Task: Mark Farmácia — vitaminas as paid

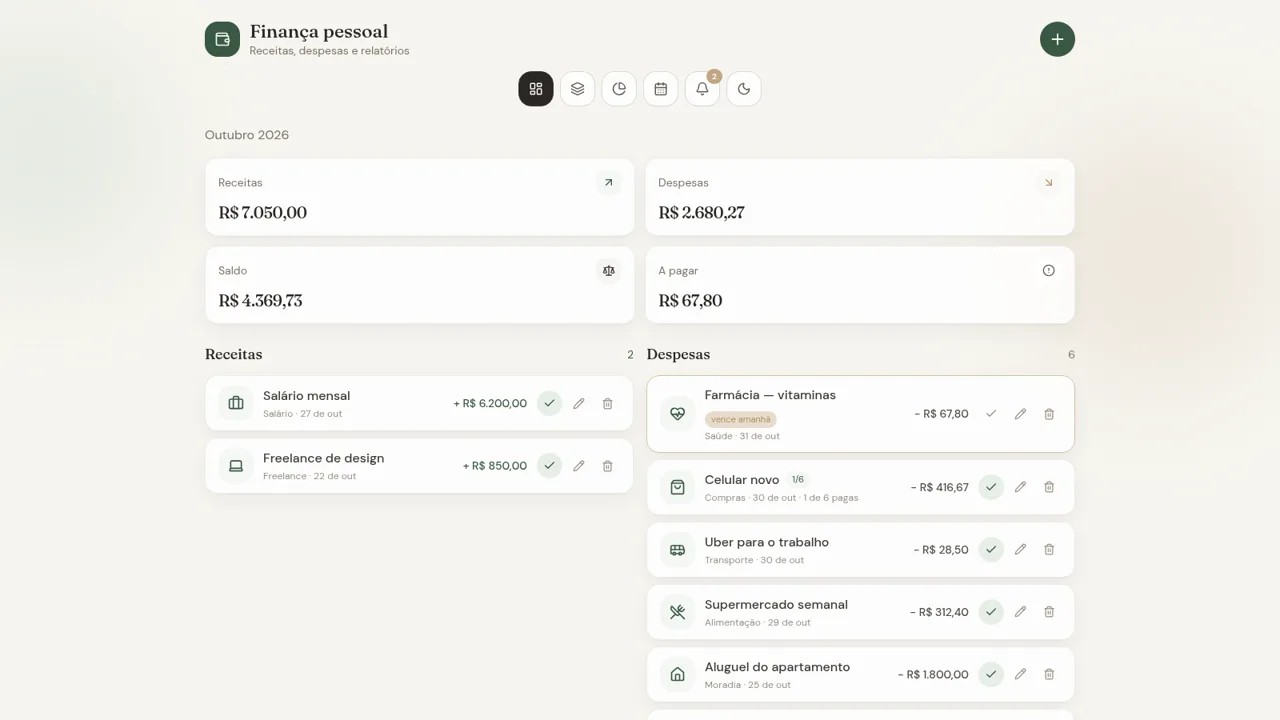Action: pyautogui.click(x=991, y=414)
